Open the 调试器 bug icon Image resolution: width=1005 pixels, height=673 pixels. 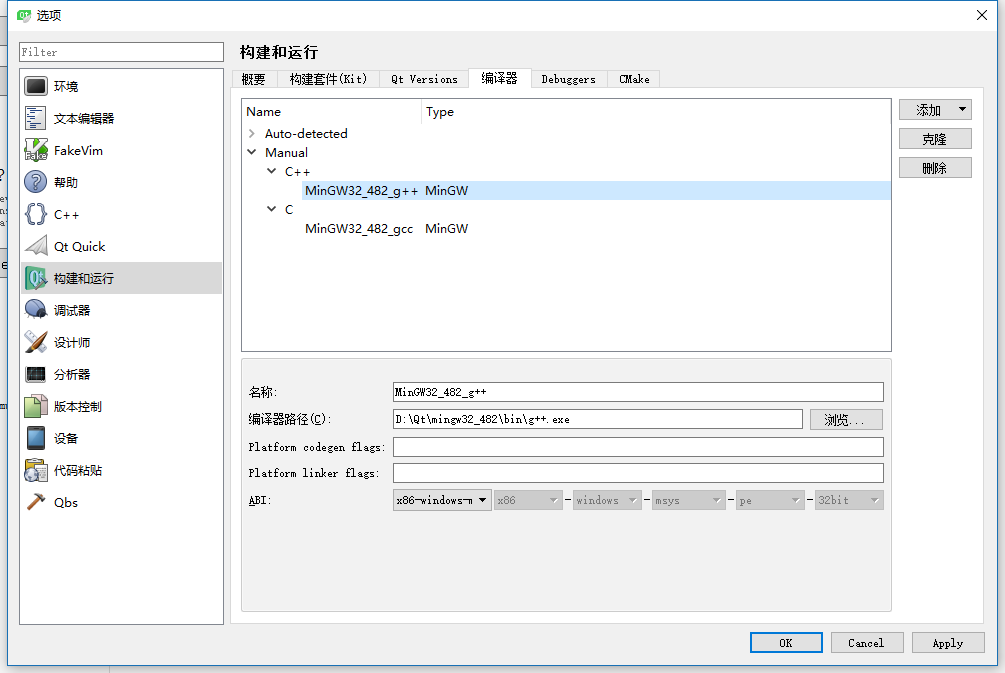click(36, 310)
